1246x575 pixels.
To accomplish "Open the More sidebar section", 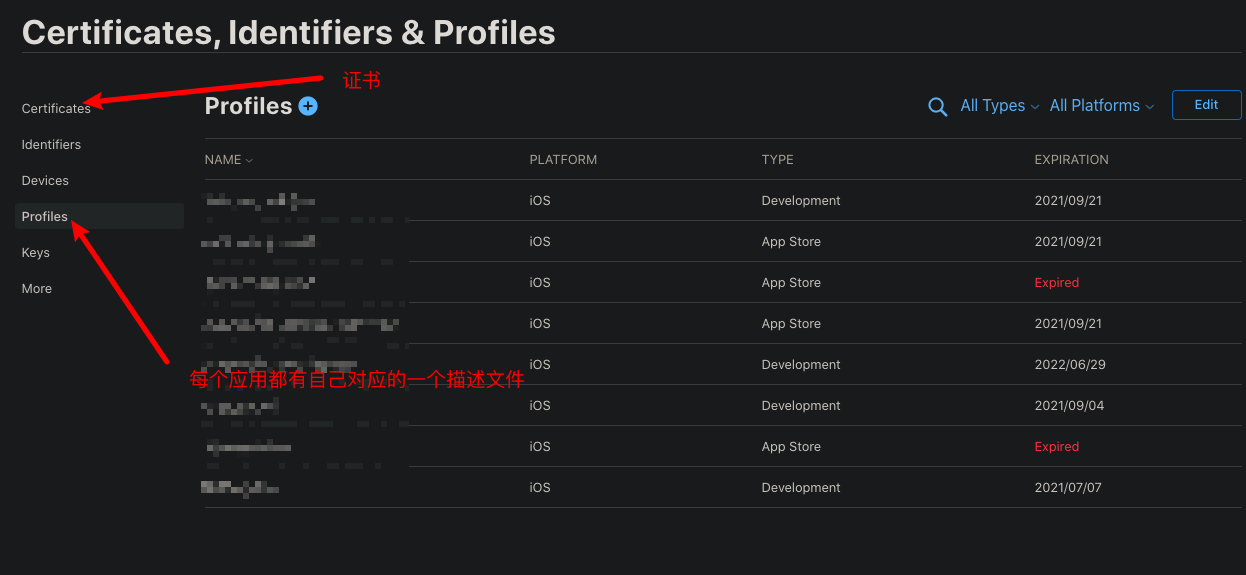I will pyautogui.click(x=36, y=288).
